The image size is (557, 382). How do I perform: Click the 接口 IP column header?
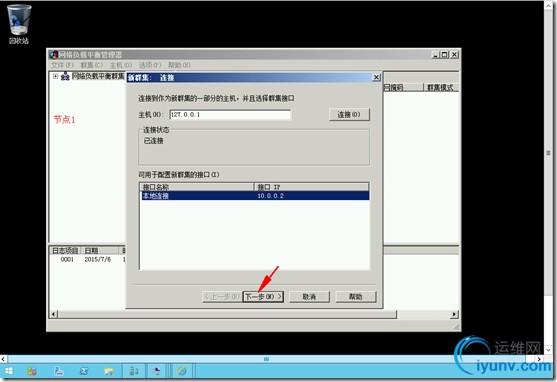pyautogui.click(x=312, y=187)
